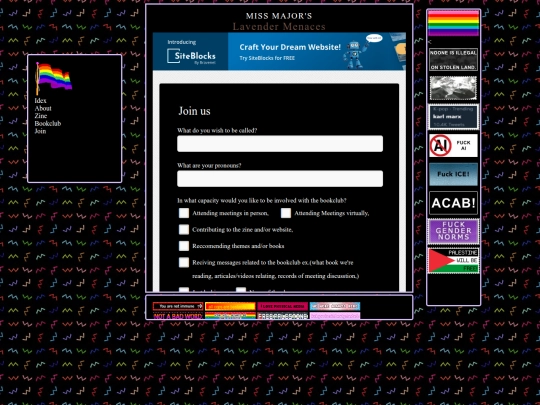Go to the About page
Viewport: 540px width, 405px height.
click(x=43, y=108)
